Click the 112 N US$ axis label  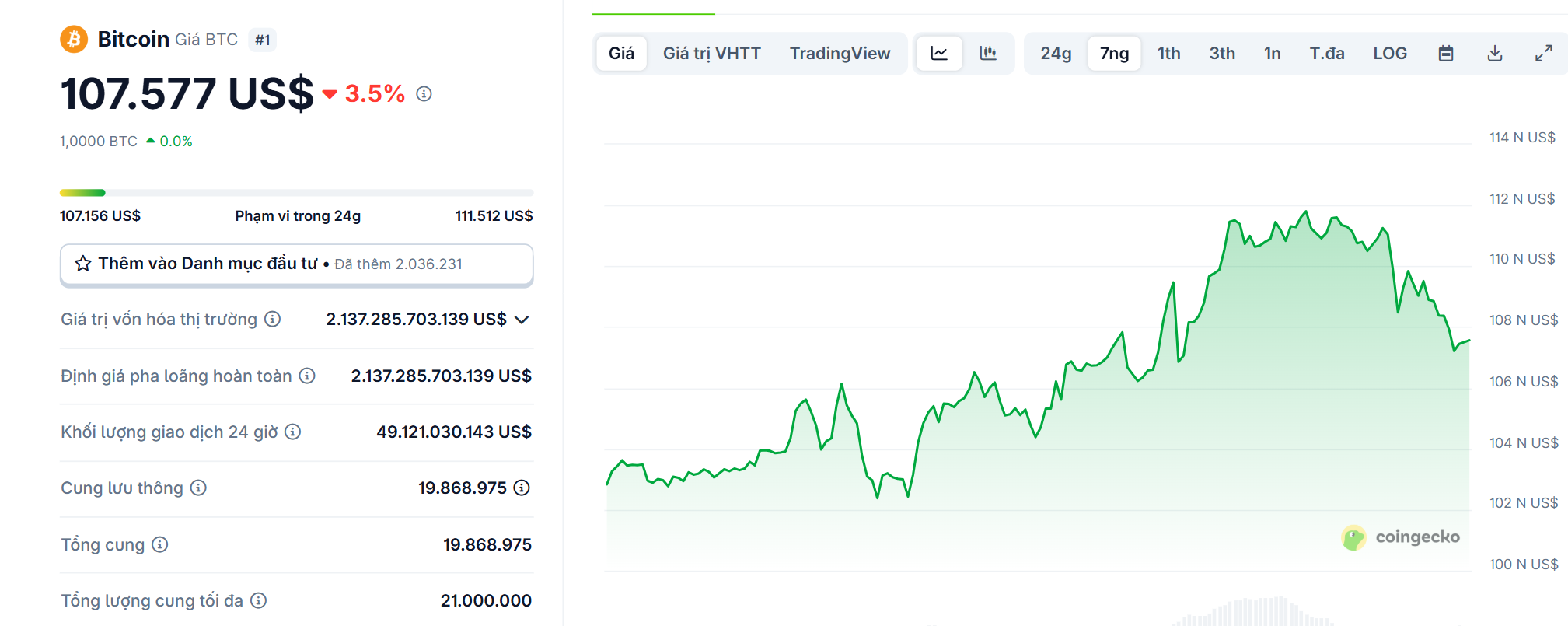point(1522,198)
